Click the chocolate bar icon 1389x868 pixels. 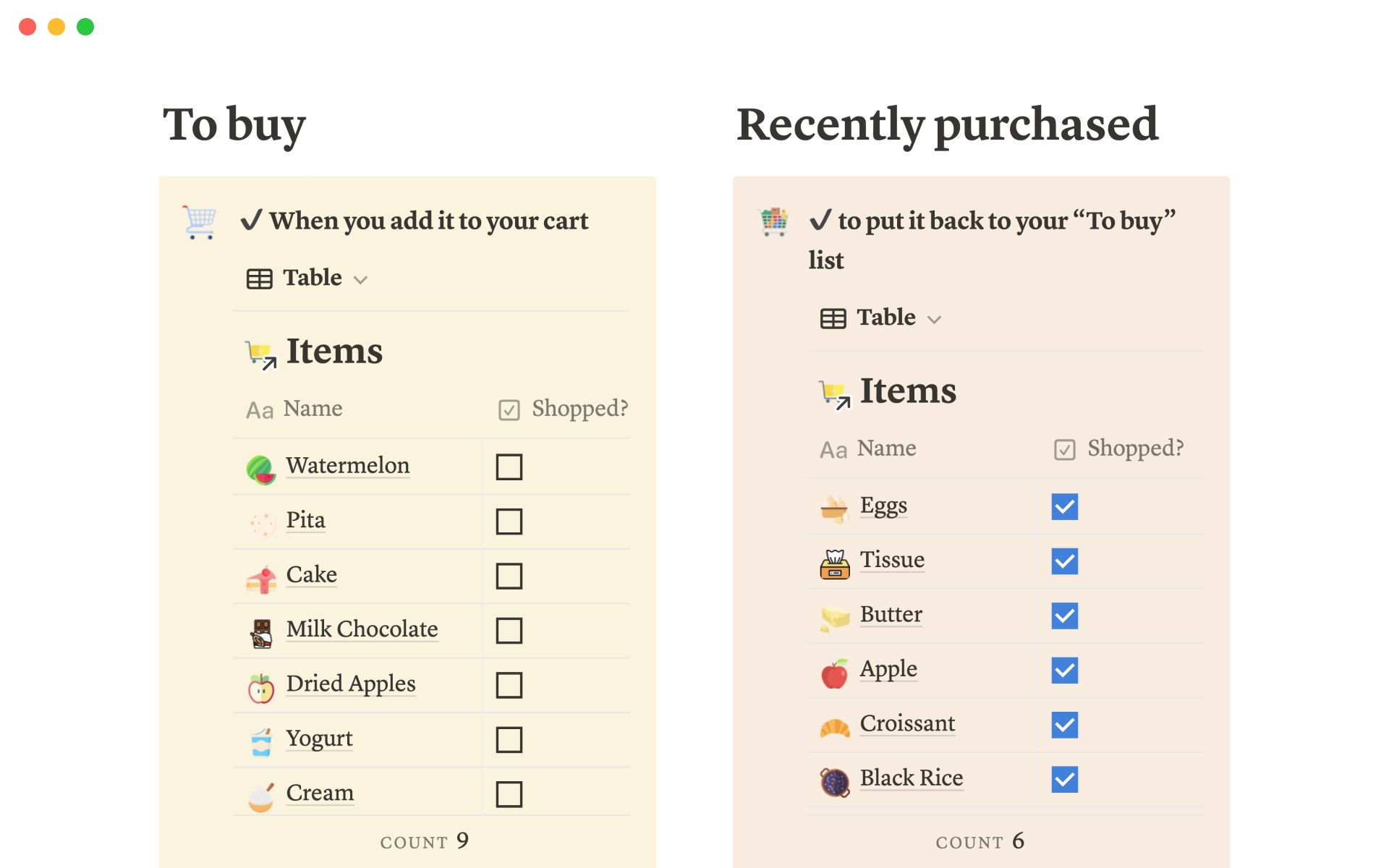click(x=261, y=633)
